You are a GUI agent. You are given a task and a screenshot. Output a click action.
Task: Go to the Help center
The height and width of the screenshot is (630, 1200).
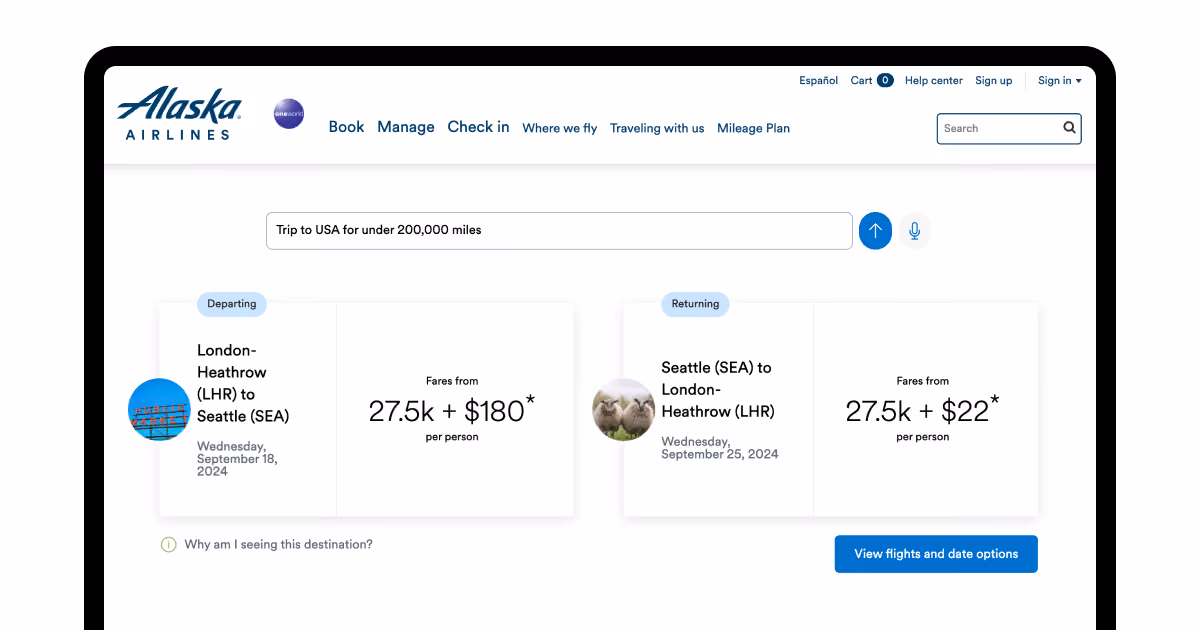pyautogui.click(x=934, y=81)
